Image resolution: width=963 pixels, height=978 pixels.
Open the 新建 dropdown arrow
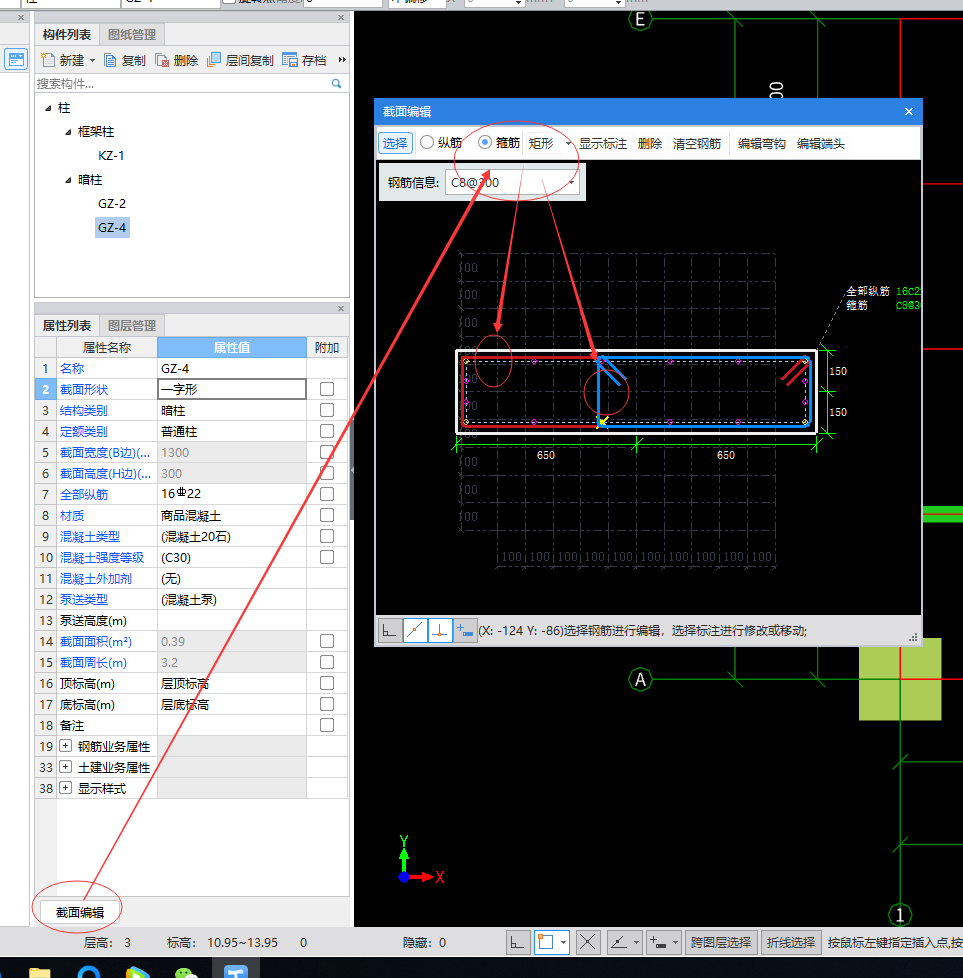click(92, 61)
